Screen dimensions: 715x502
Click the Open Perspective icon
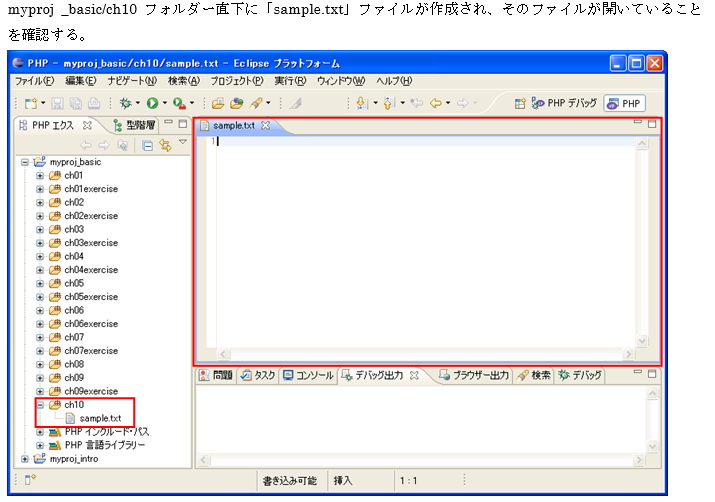(520, 104)
